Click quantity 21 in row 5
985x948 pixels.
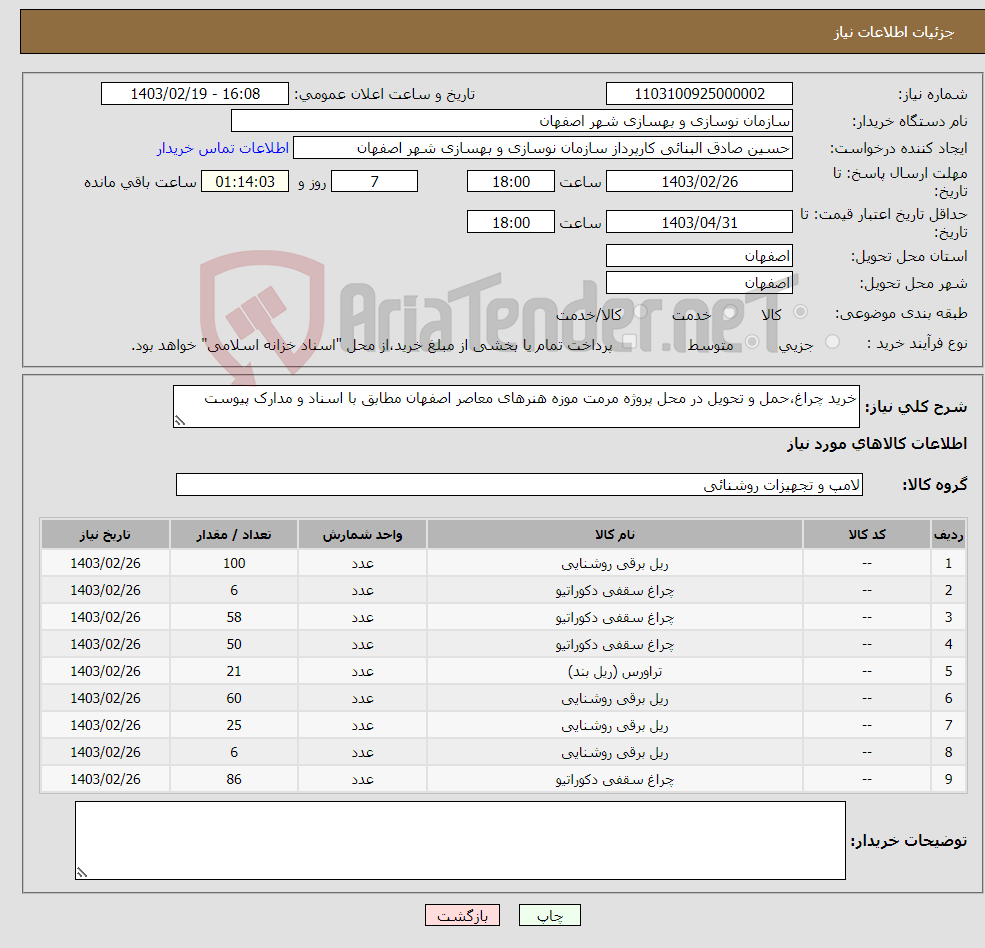pos(234,672)
